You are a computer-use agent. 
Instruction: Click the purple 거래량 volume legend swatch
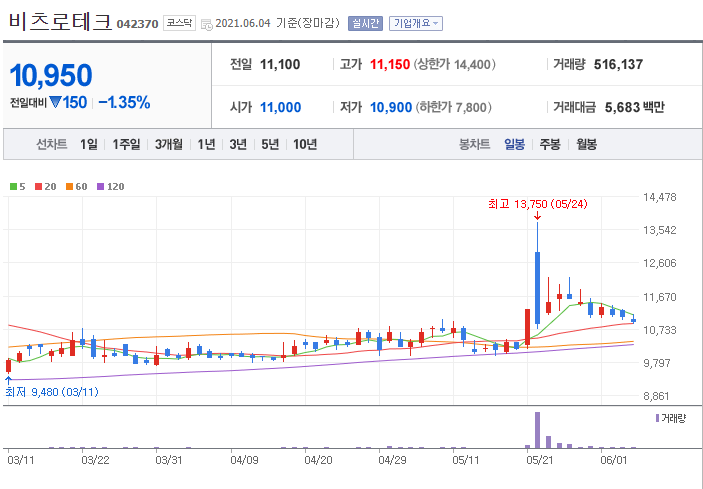[657, 418]
